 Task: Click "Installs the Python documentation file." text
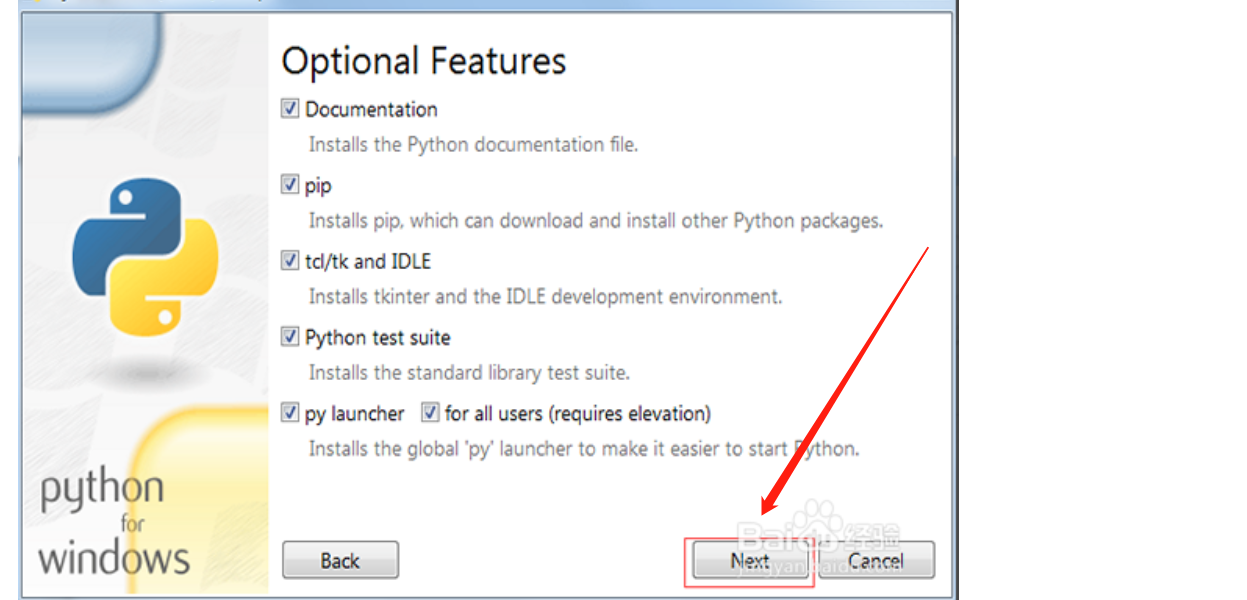pos(473,145)
